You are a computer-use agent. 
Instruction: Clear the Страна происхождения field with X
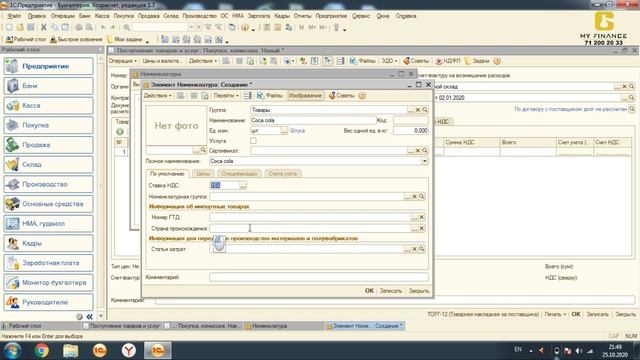[422, 228]
